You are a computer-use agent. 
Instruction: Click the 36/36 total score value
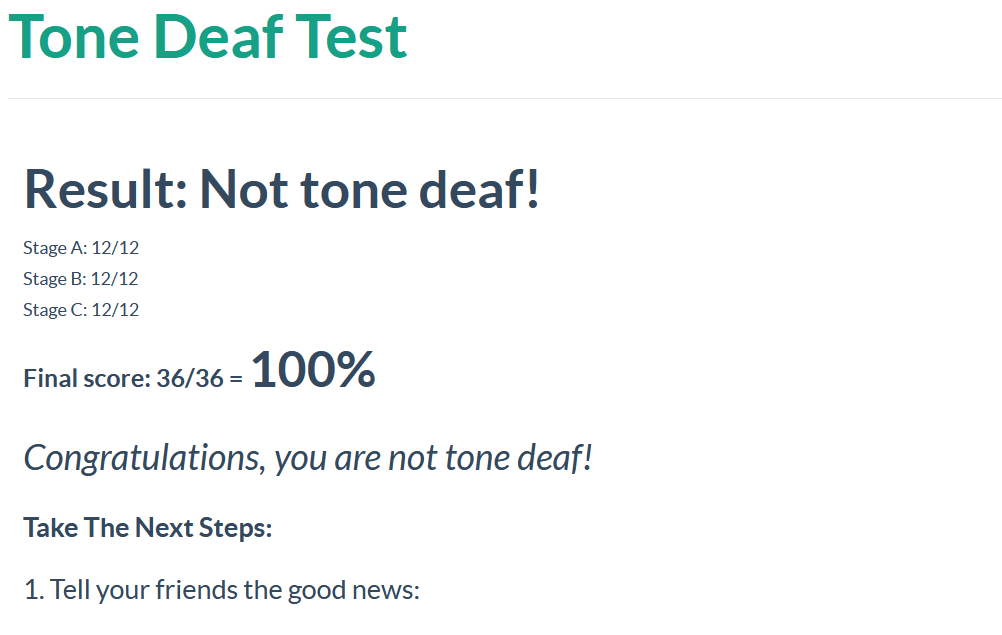(190, 378)
